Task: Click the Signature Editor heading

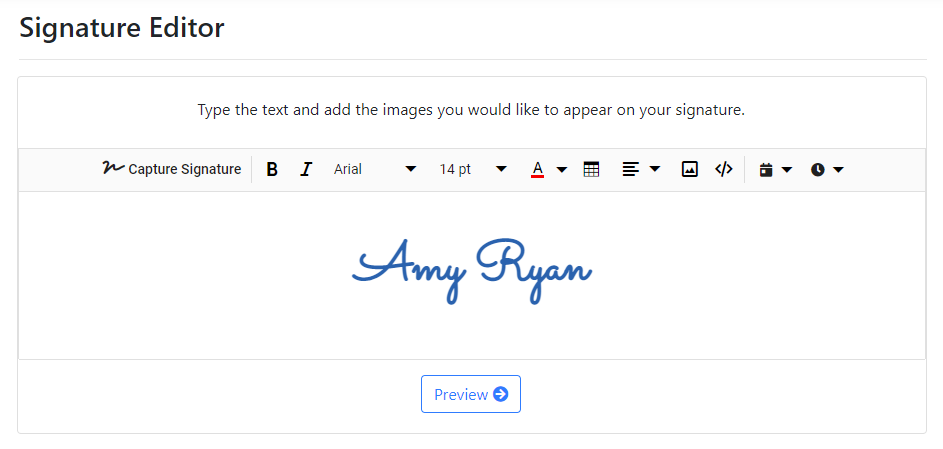Action: [122, 28]
